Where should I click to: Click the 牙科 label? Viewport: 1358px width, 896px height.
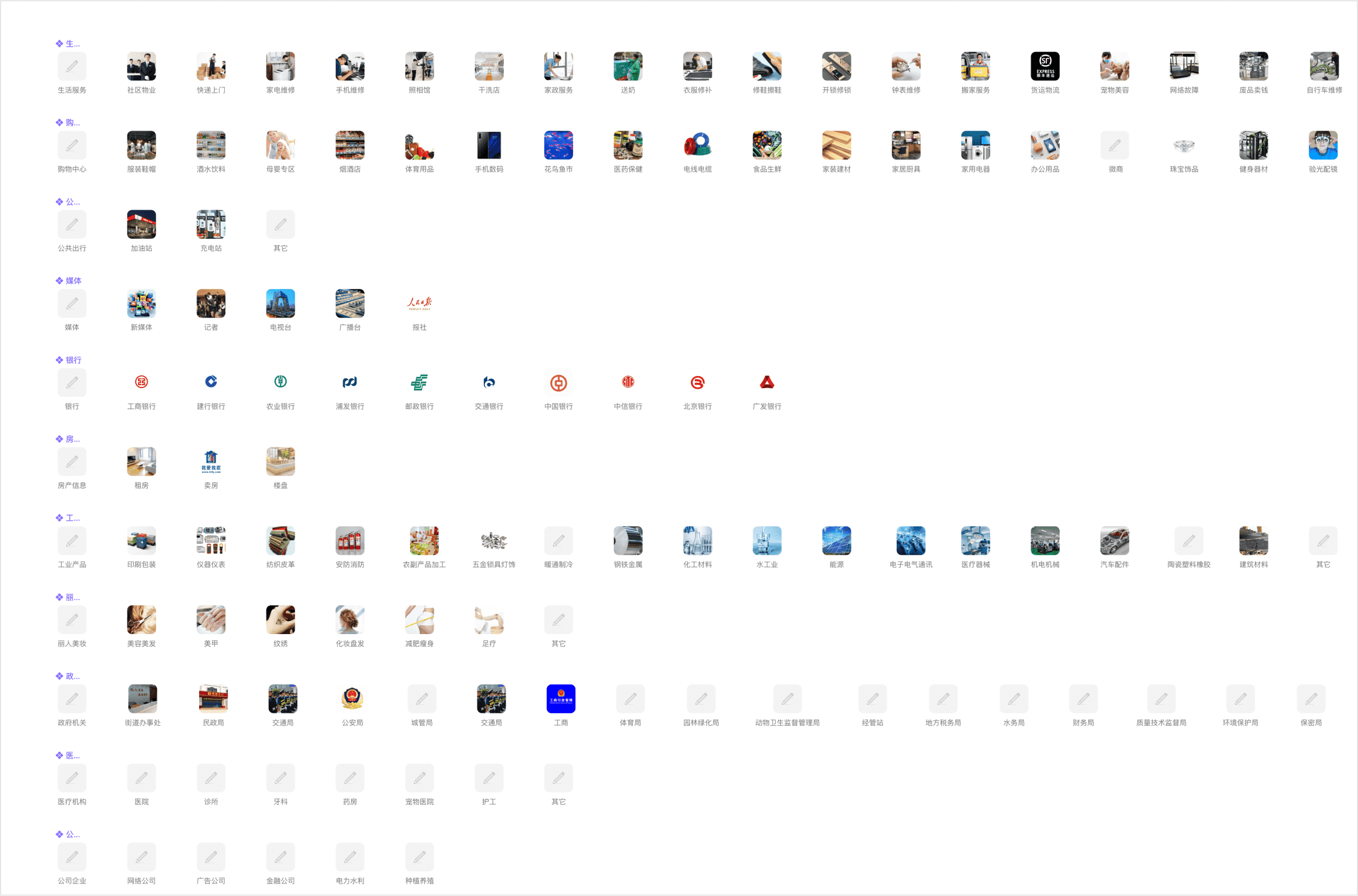[281, 802]
